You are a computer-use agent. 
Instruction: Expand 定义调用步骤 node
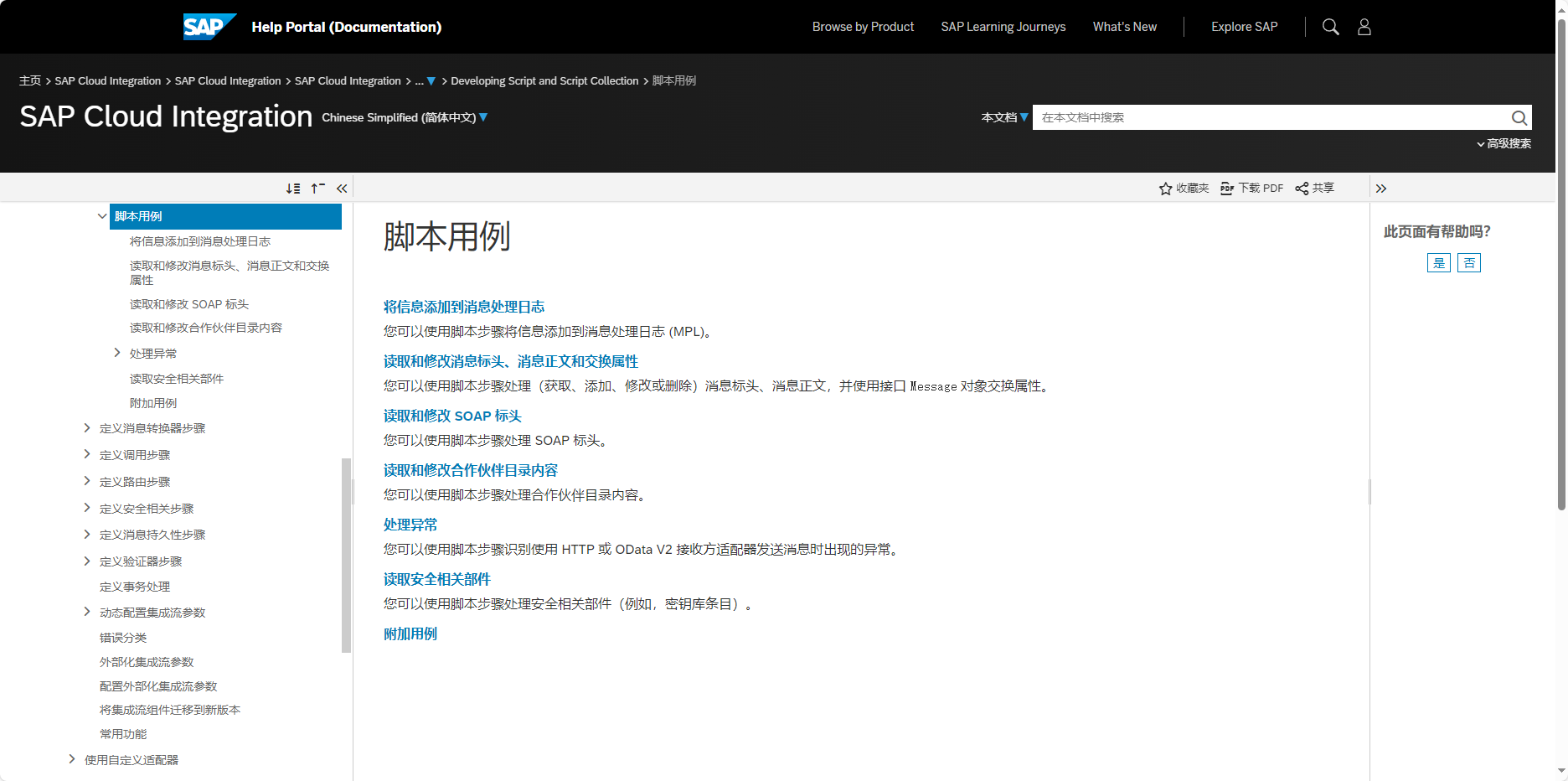(x=87, y=454)
